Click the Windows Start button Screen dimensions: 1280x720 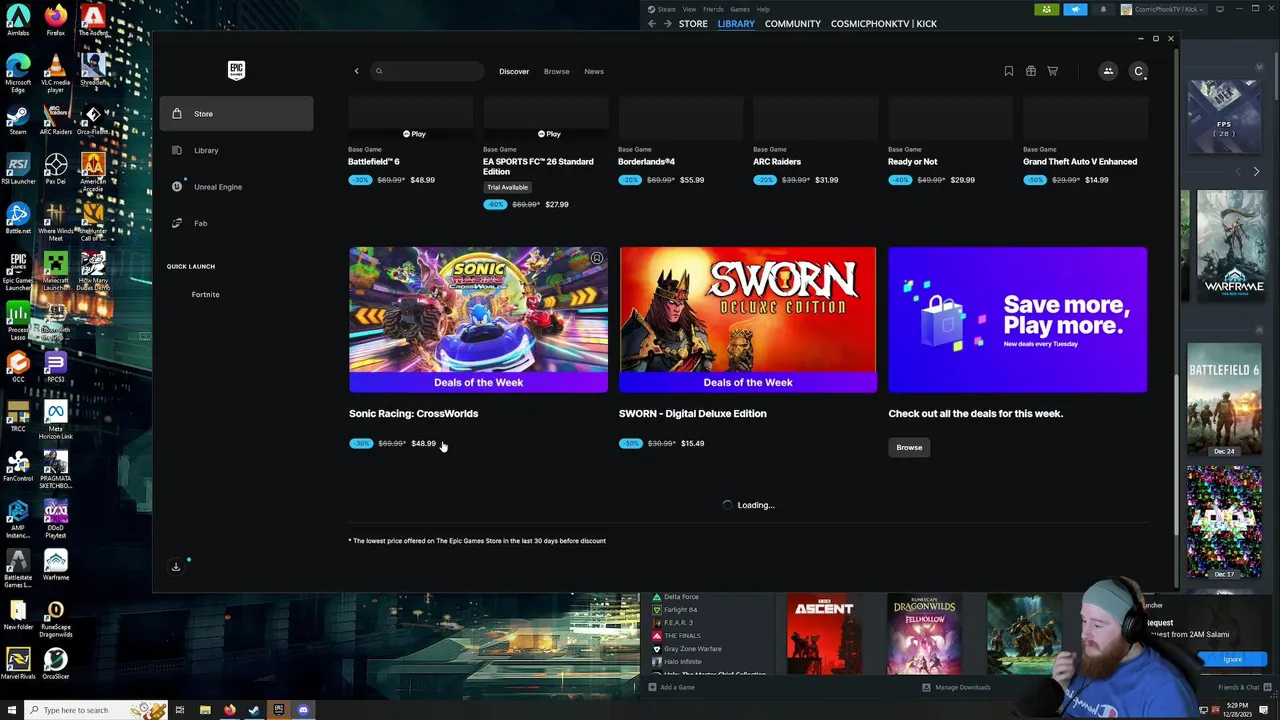tap(10, 710)
